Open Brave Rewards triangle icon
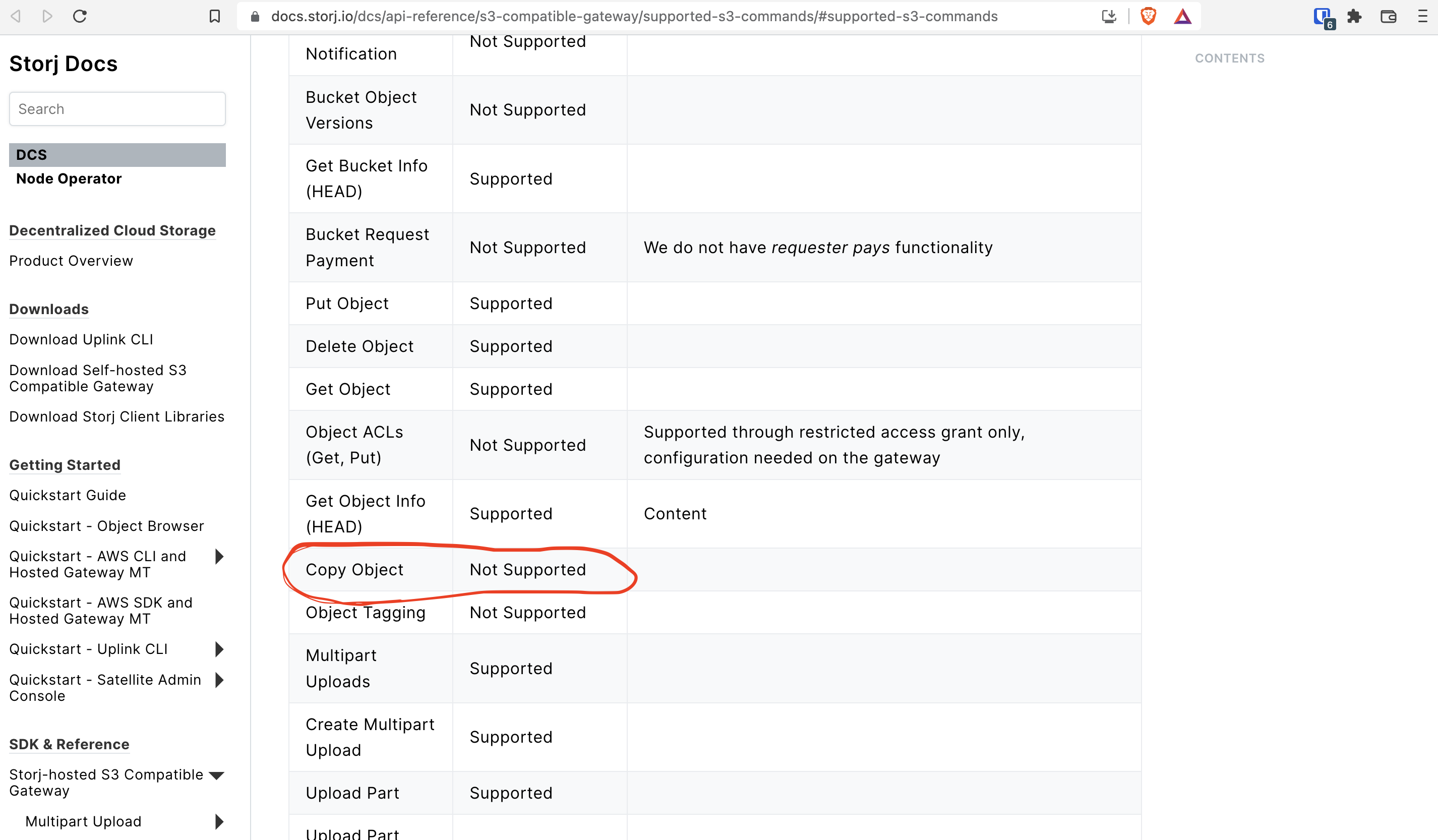 click(x=1182, y=16)
